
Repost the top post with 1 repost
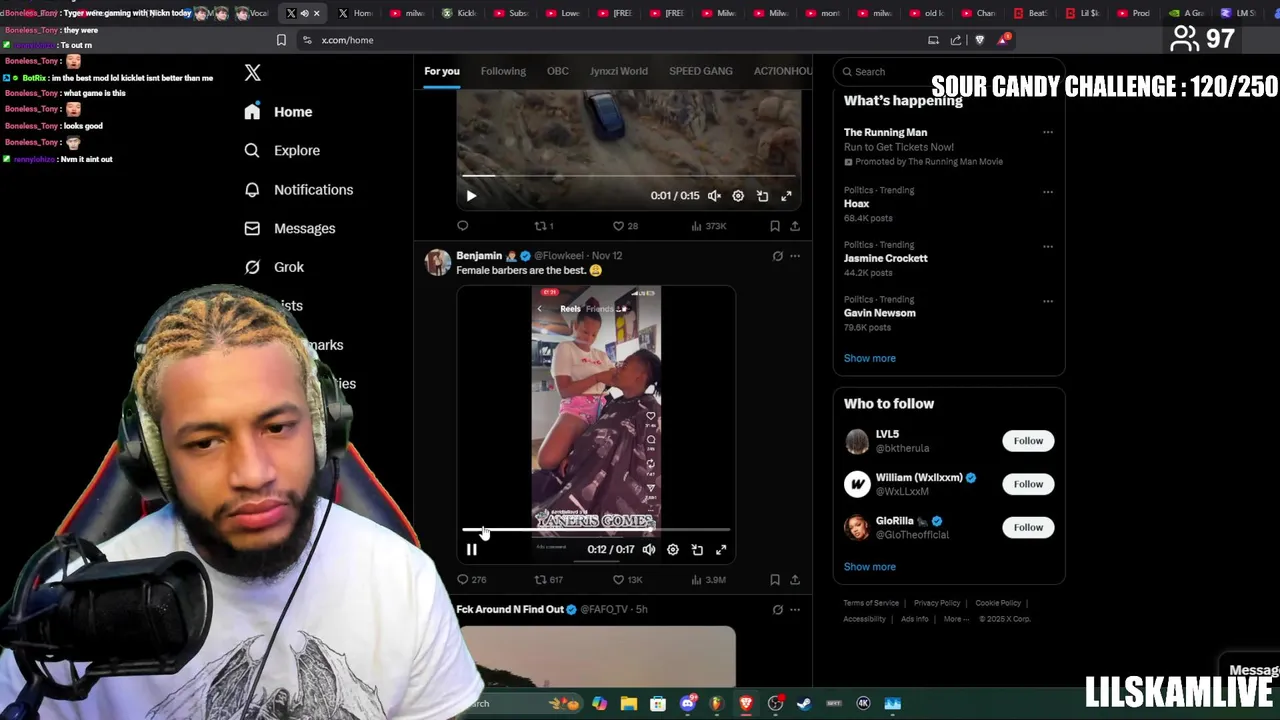[544, 226]
